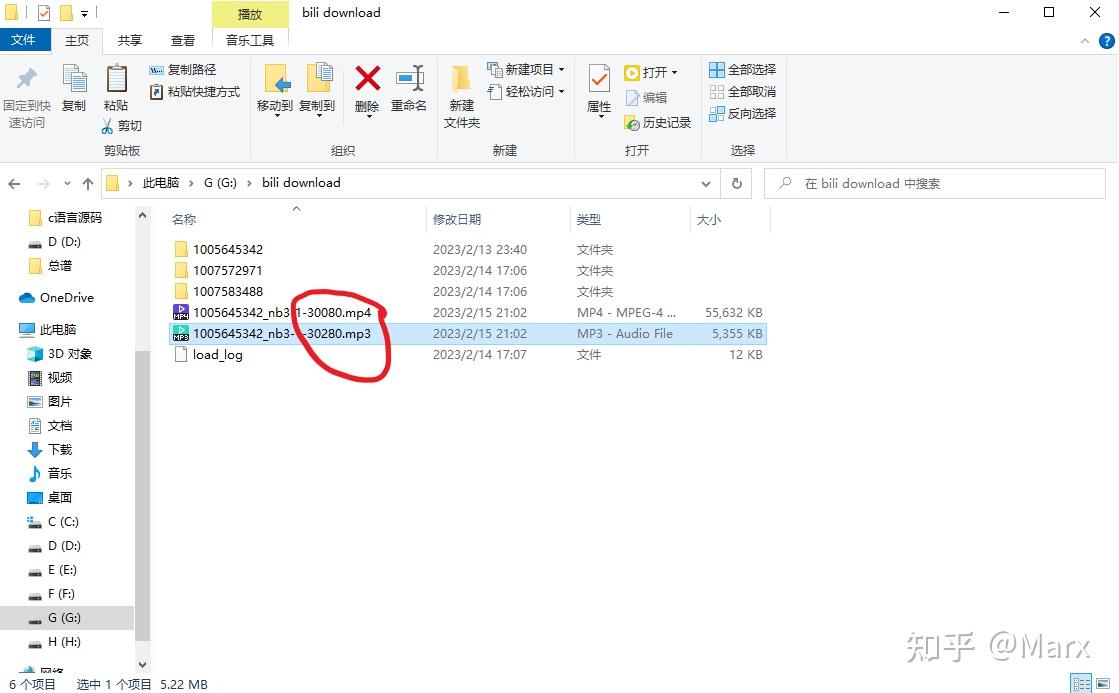
Task: Sort by the Size (大小) column header
Action: pos(709,220)
